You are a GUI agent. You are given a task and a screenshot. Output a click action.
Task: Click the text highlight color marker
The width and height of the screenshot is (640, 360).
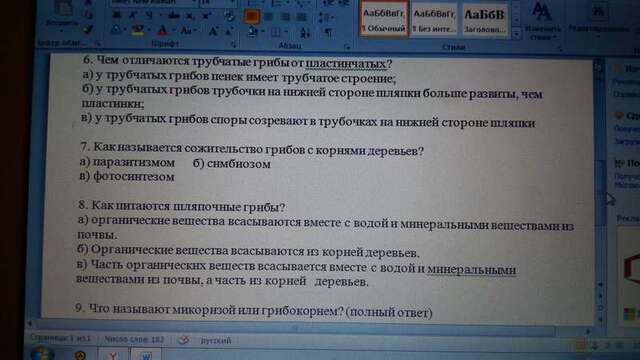pos(138,30)
